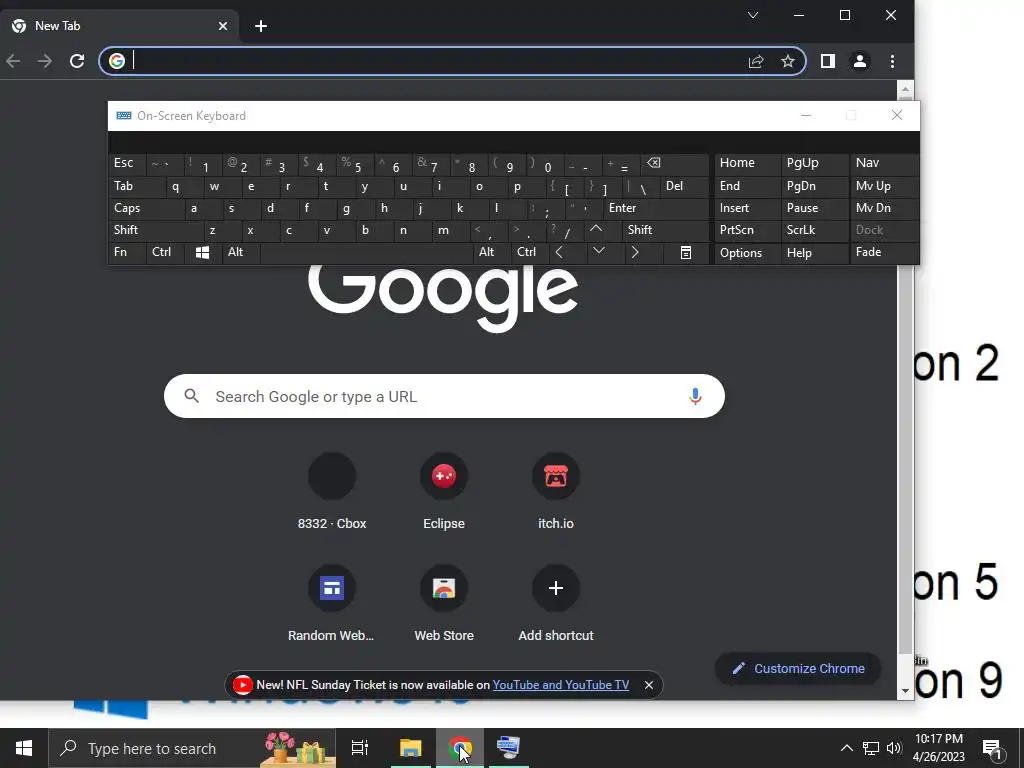
Task: Open the notification center icon
Action: click(x=993, y=748)
